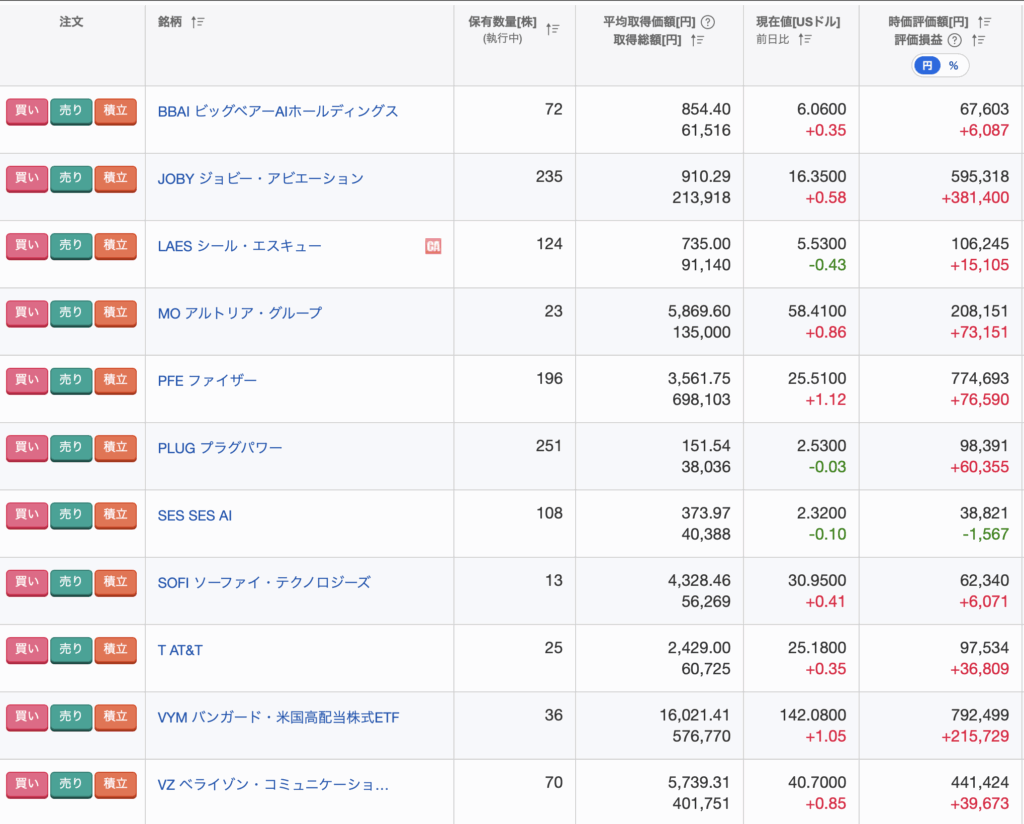The width and height of the screenshot is (1024, 824).
Task: Sort by 取得総額 total acquisition cost
Action: [698, 40]
